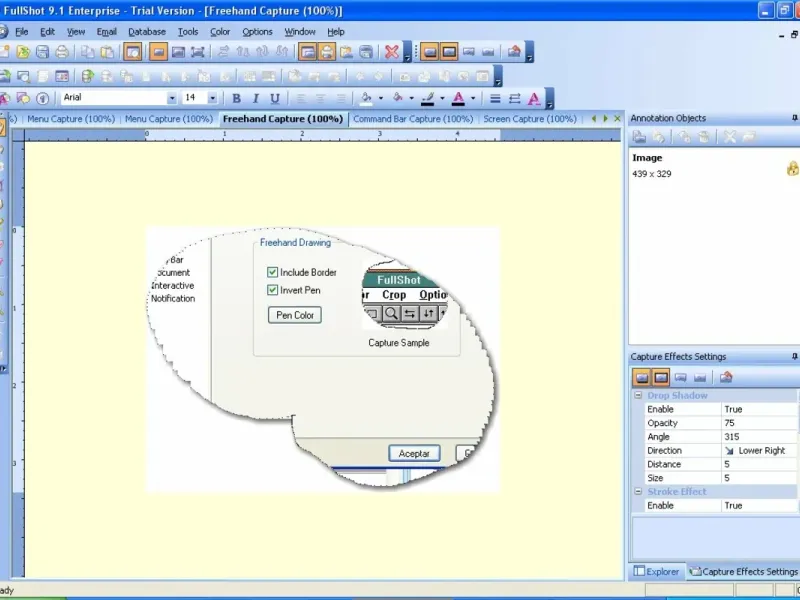Toggle Bold text formatting
The height and width of the screenshot is (600, 800).
pos(236,98)
